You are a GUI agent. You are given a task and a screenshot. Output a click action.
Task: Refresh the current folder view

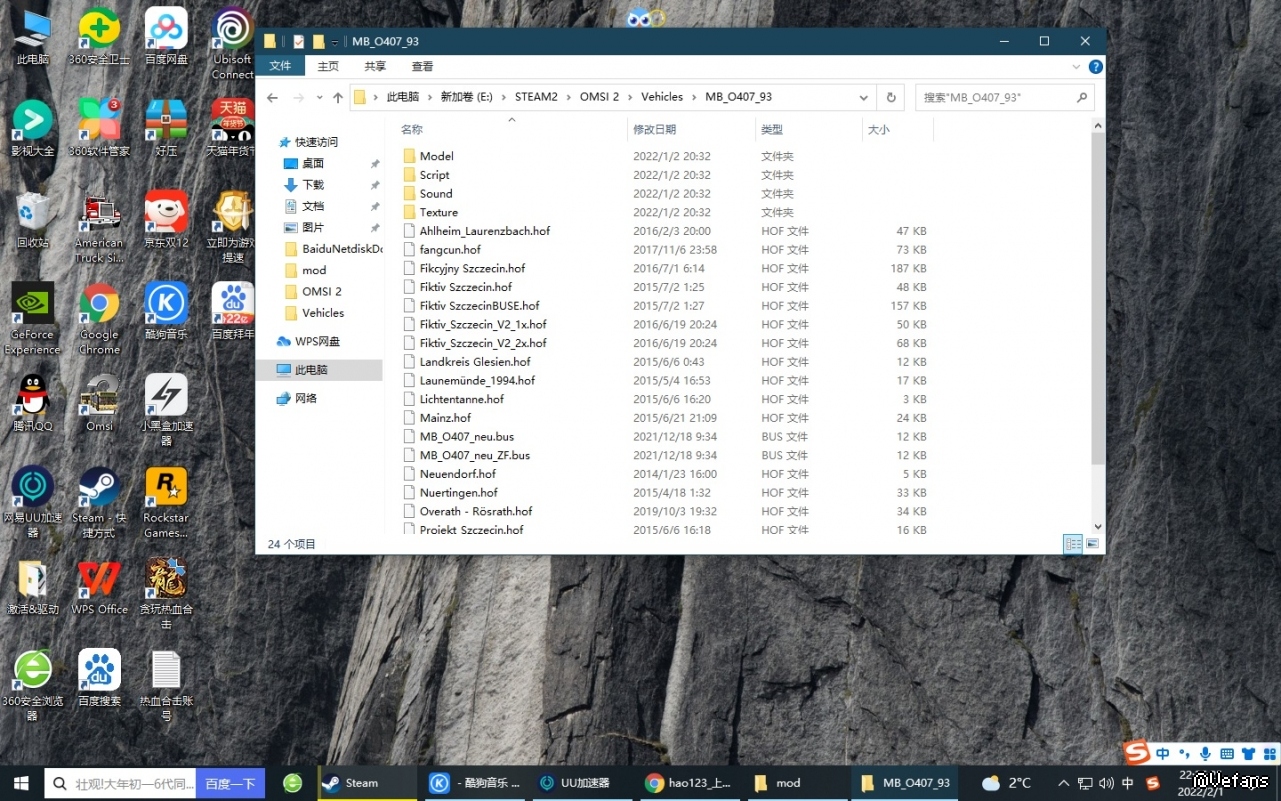tap(890, 98)
